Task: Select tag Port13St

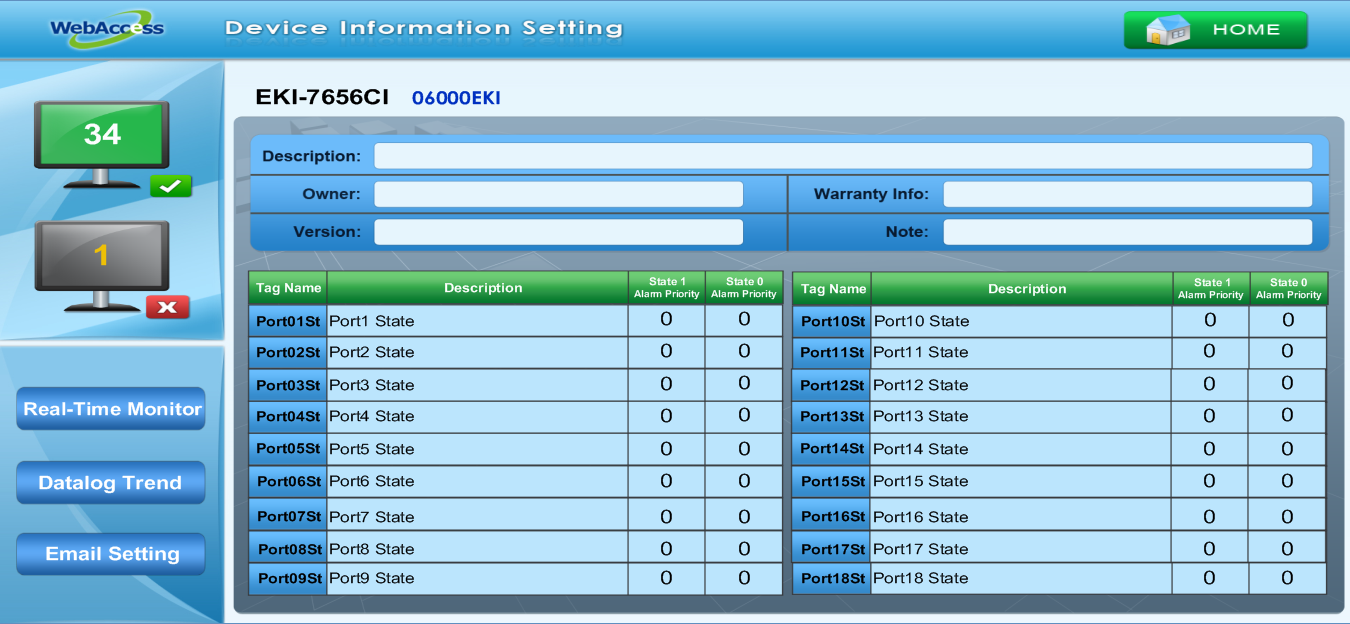Action: click(x=832, y=416)
